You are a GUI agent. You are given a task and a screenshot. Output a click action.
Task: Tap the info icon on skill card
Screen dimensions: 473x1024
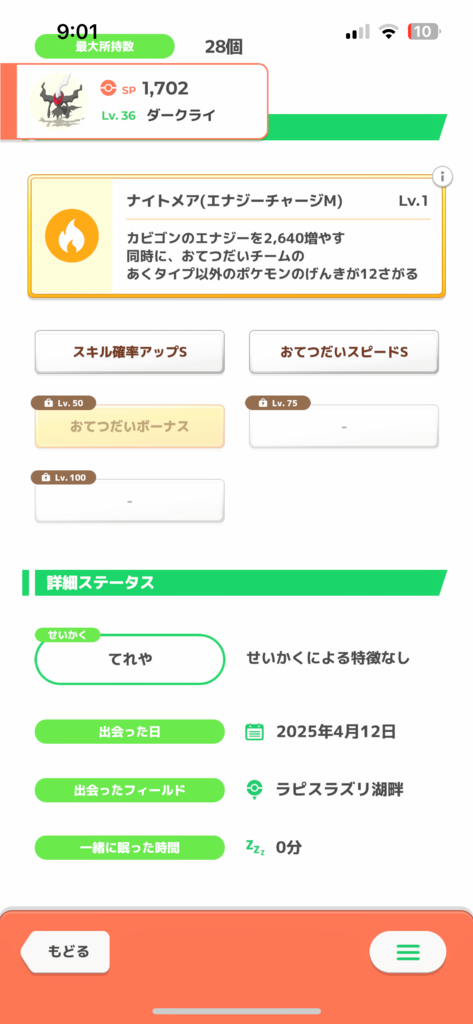pos(442,176)
